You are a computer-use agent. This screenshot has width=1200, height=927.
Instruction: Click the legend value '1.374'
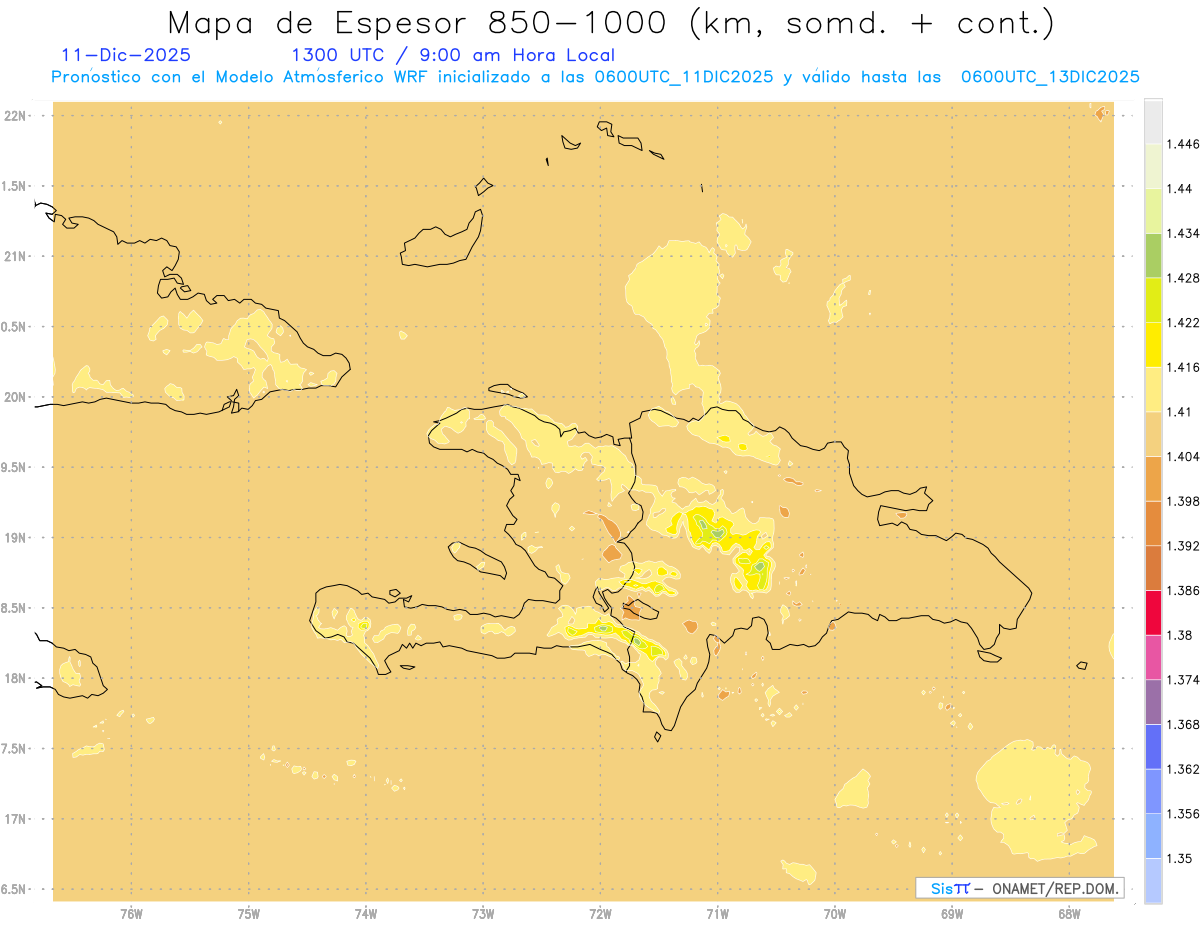[x=1183, y=680]
